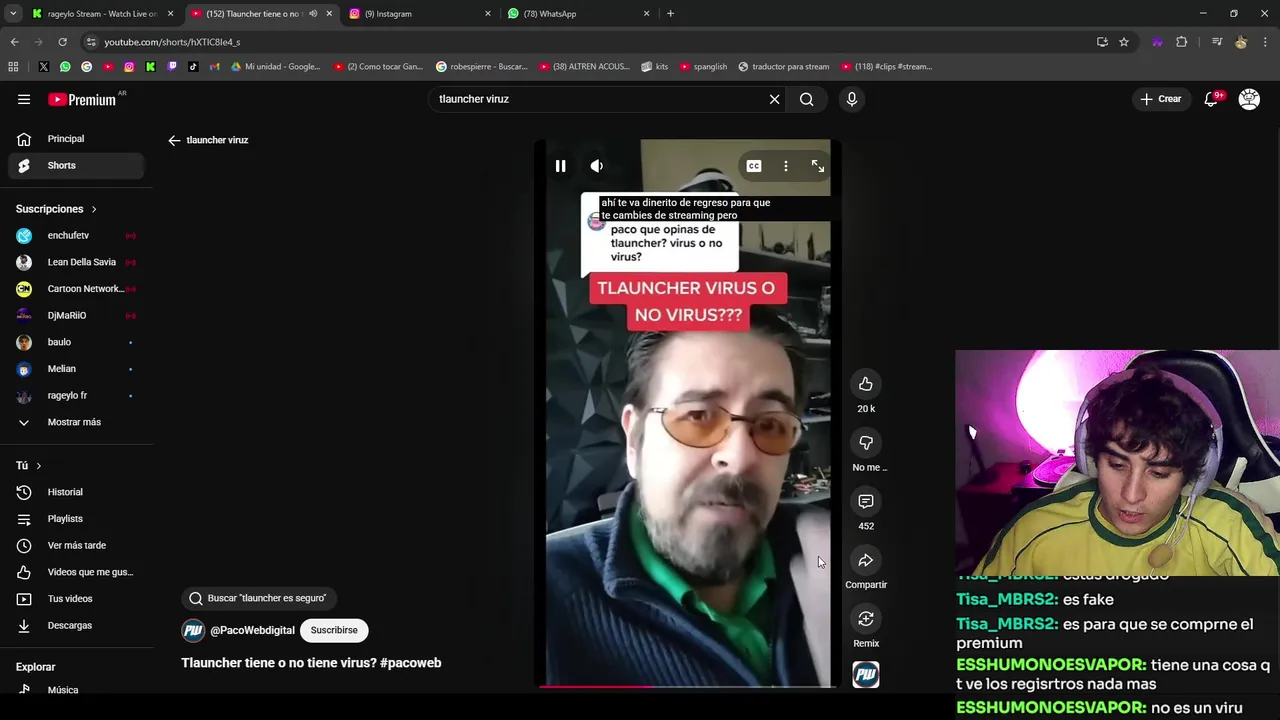Share the Short via Compartir icon
The width and height of the screenshot is (1280, 720).
[866, 560]
